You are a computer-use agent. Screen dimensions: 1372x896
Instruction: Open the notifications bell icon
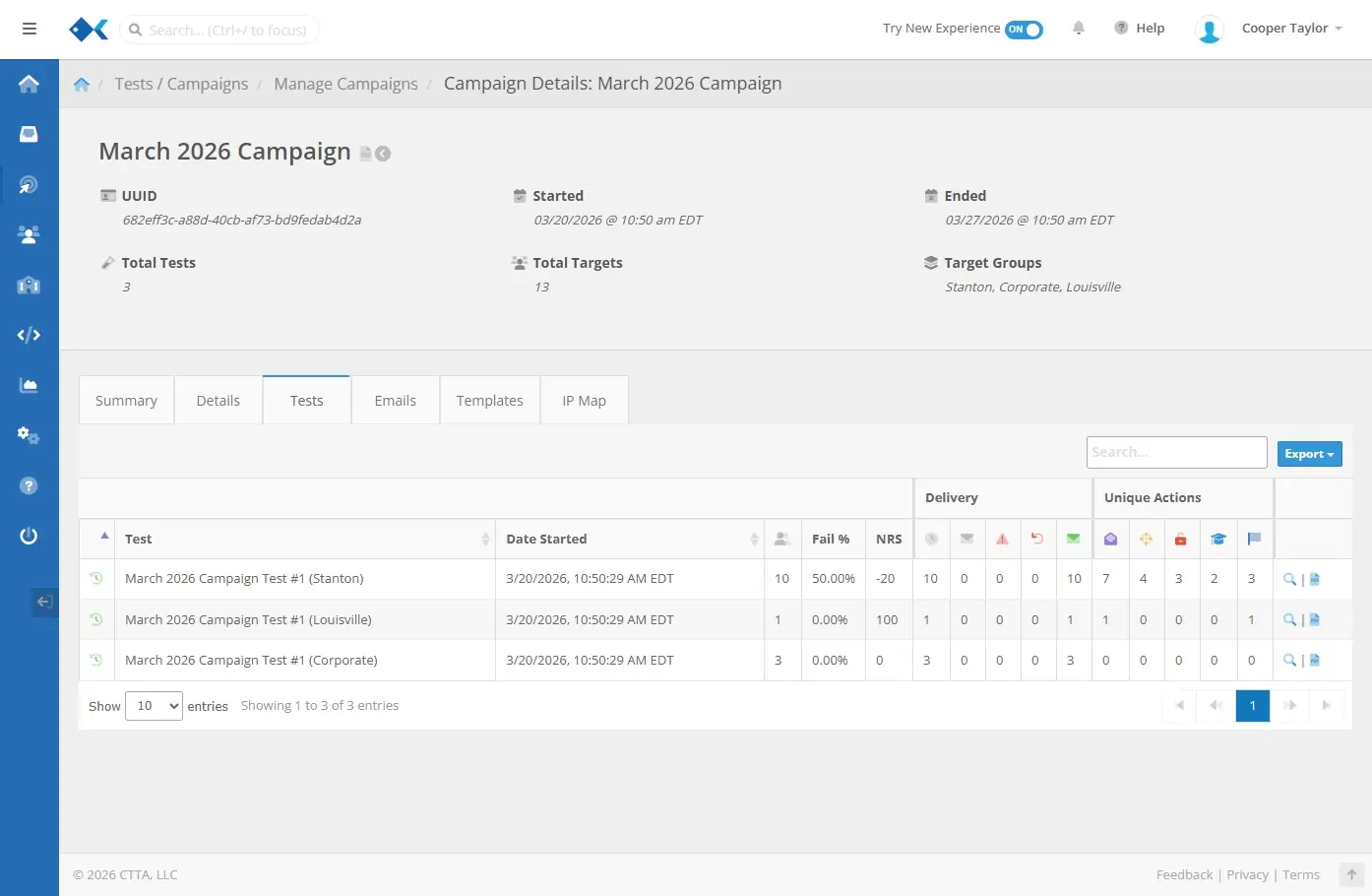point(1079,29)
